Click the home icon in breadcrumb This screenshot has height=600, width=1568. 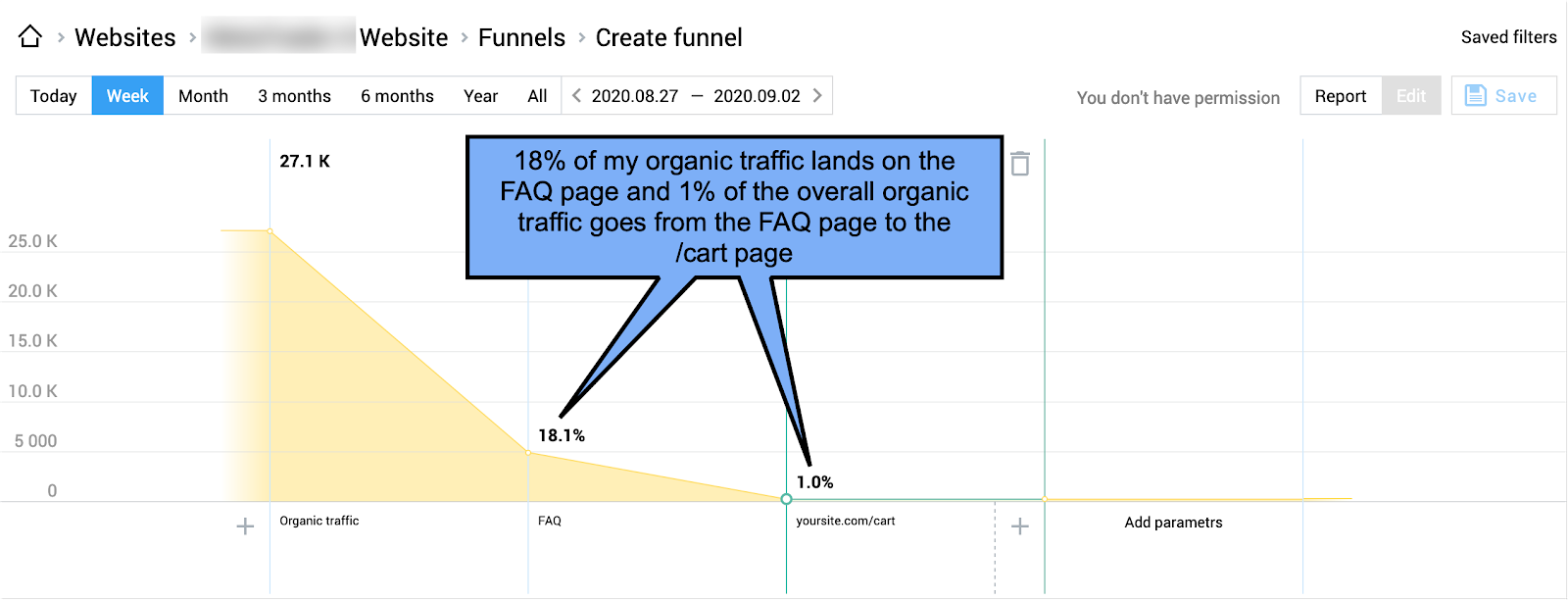[x=30, y=37]
